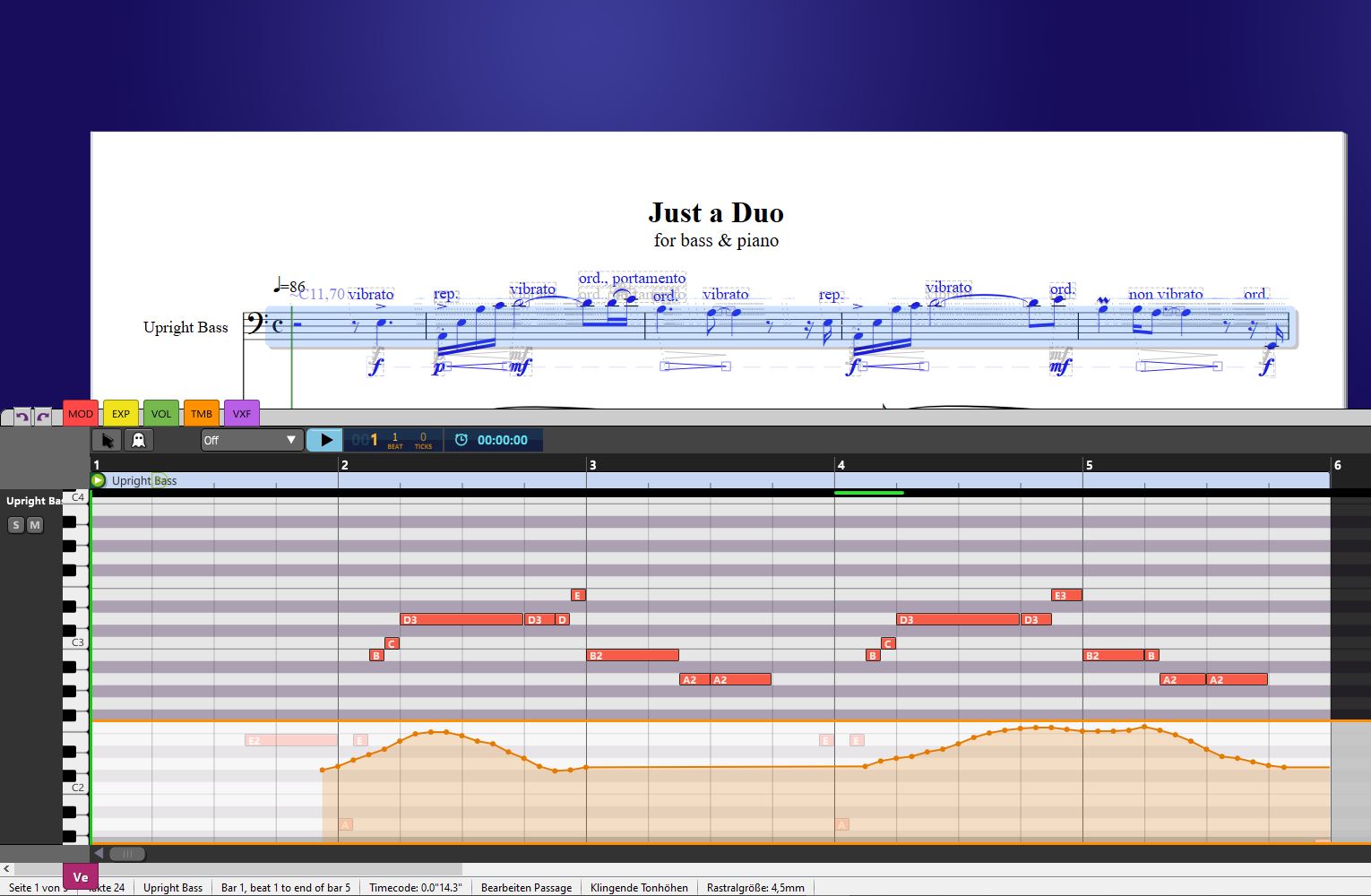Mute the Upright Bass track
Viewport: 1371px width, 896px height.
[35, 525]
